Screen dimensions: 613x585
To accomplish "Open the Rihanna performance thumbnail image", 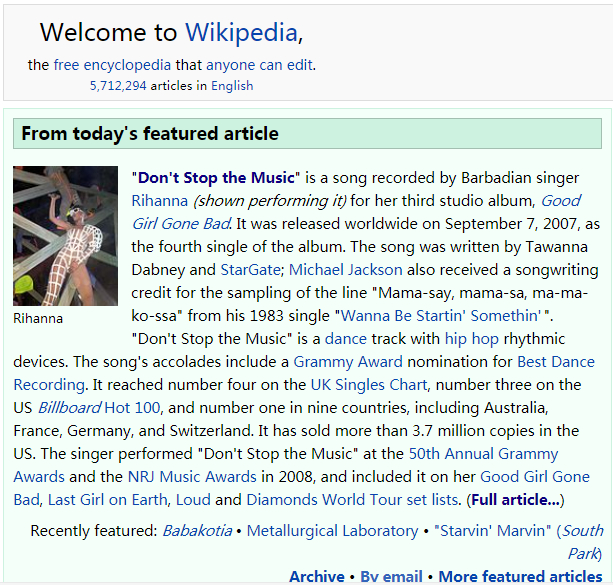I will (x=65, y=236).
